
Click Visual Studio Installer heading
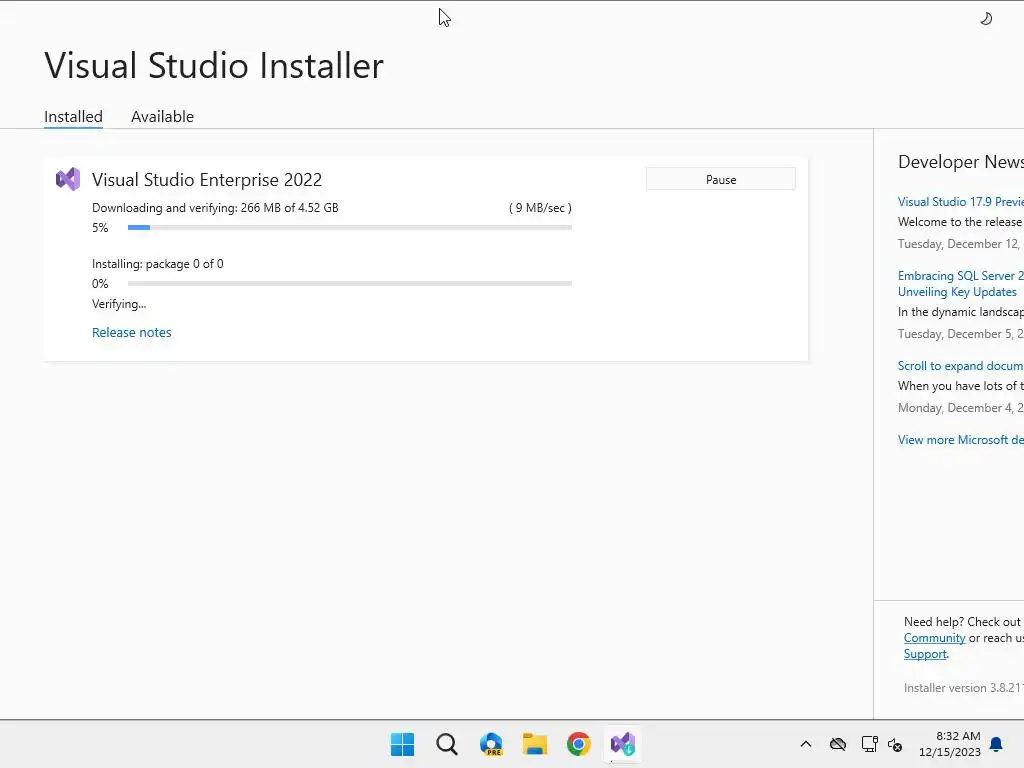pyautogui.click(x=214, y=65)
